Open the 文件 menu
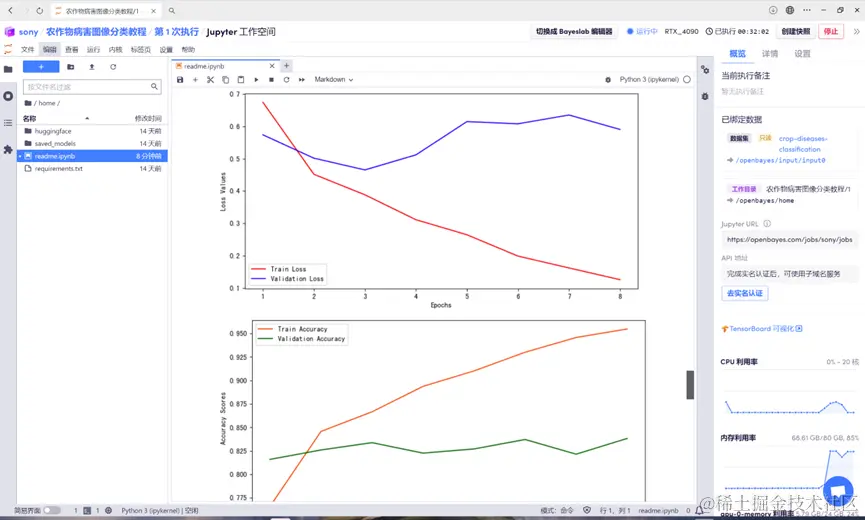The image size is (865, 520). [x=28, y=50]
